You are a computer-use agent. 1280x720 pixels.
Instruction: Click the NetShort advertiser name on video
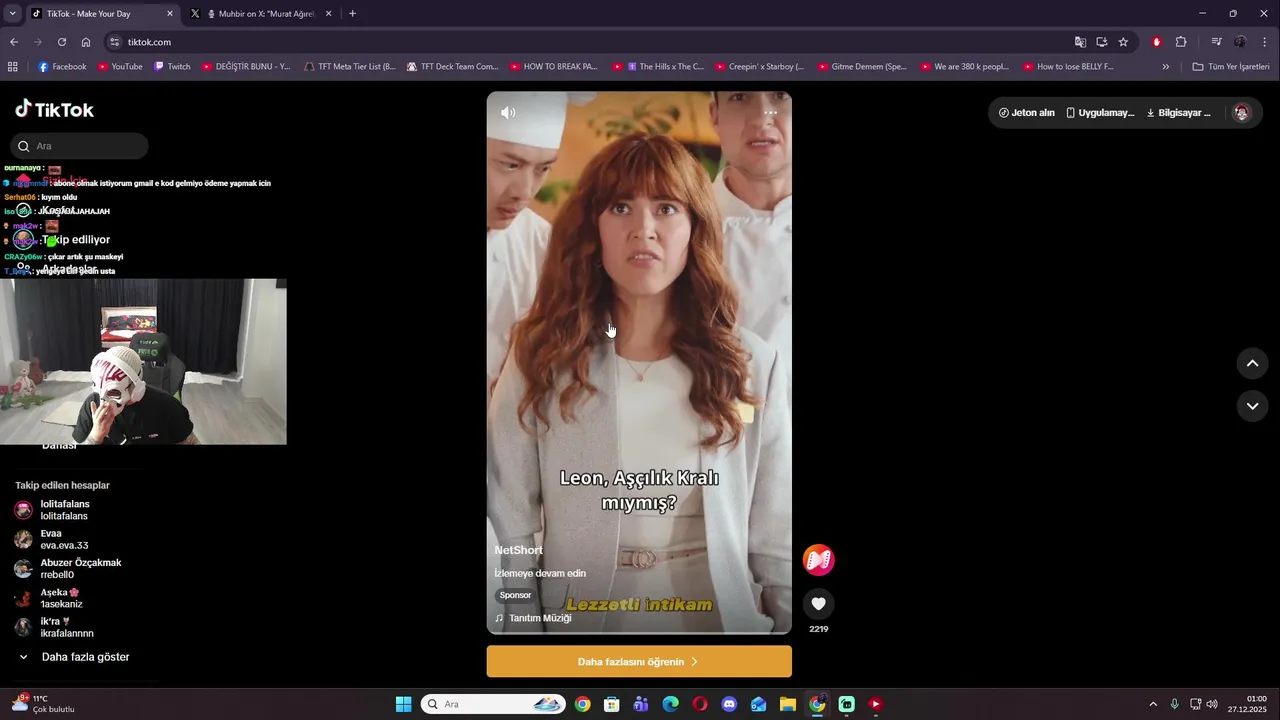tap(518, 550)
